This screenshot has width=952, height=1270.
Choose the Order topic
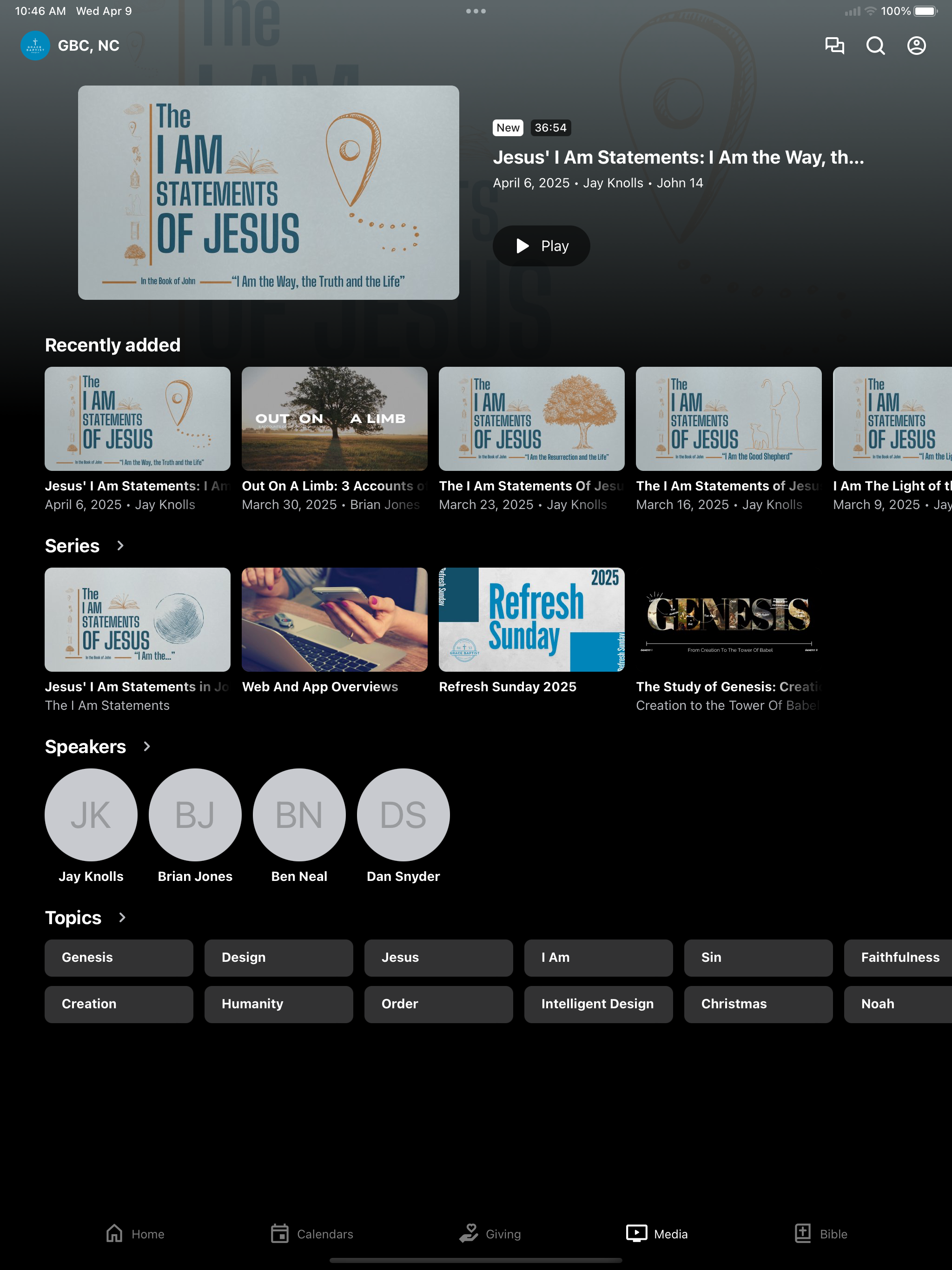439,1004
